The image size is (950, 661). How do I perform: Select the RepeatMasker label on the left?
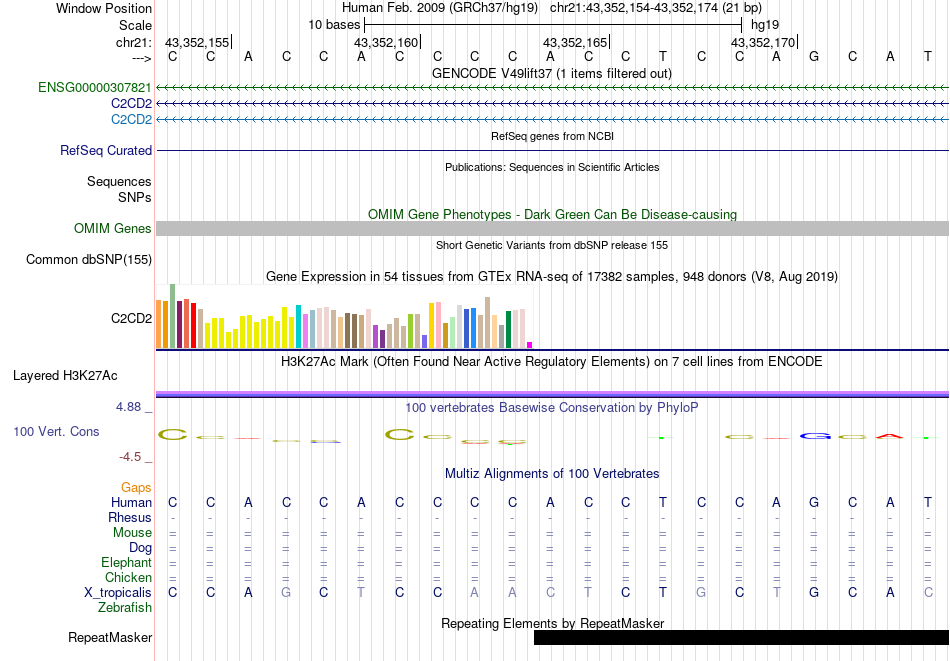click(x=110, y=637)
